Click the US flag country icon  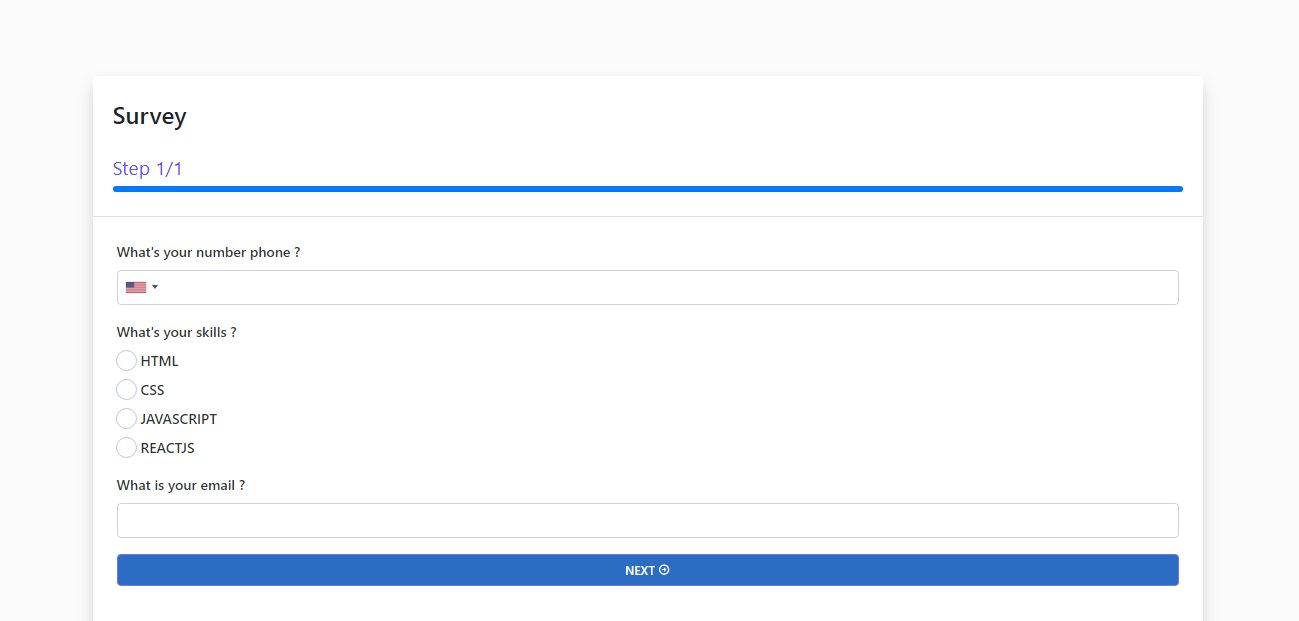(x=136, y=287)
